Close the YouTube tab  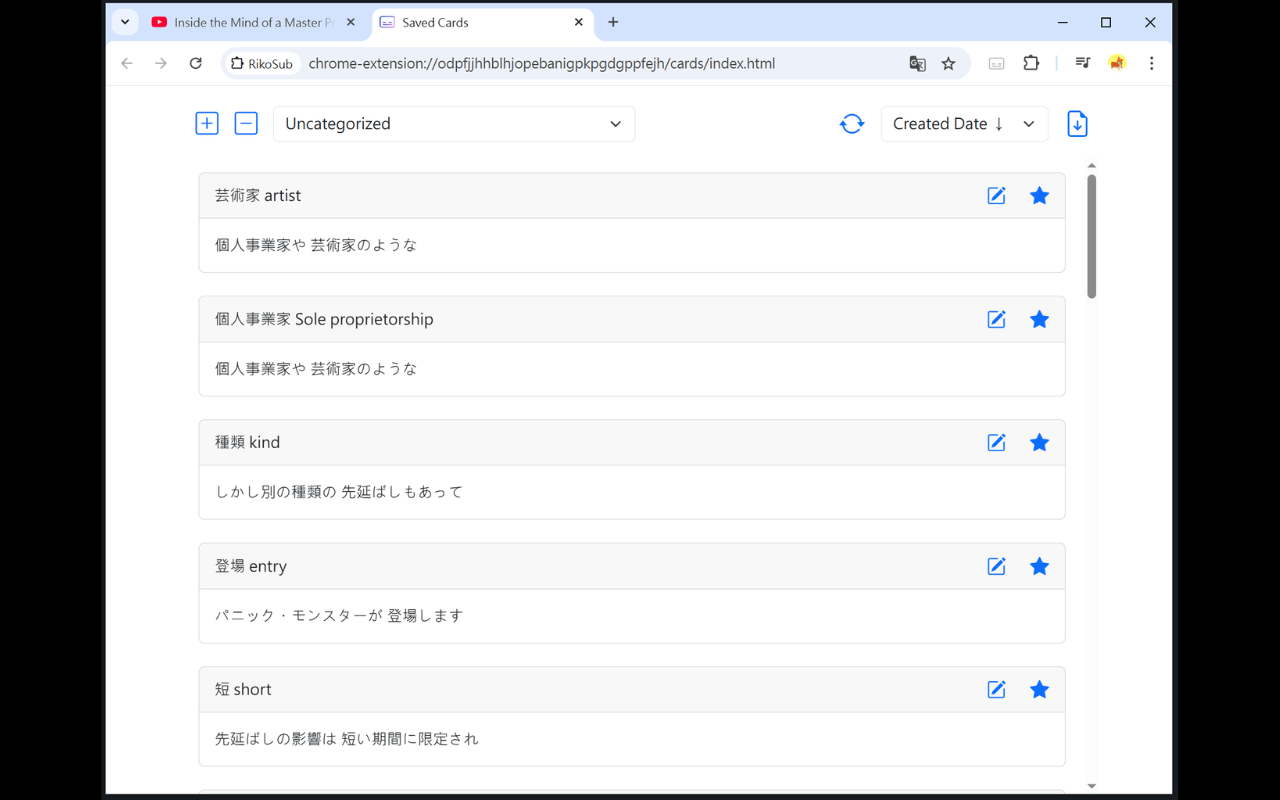[350, 22]
